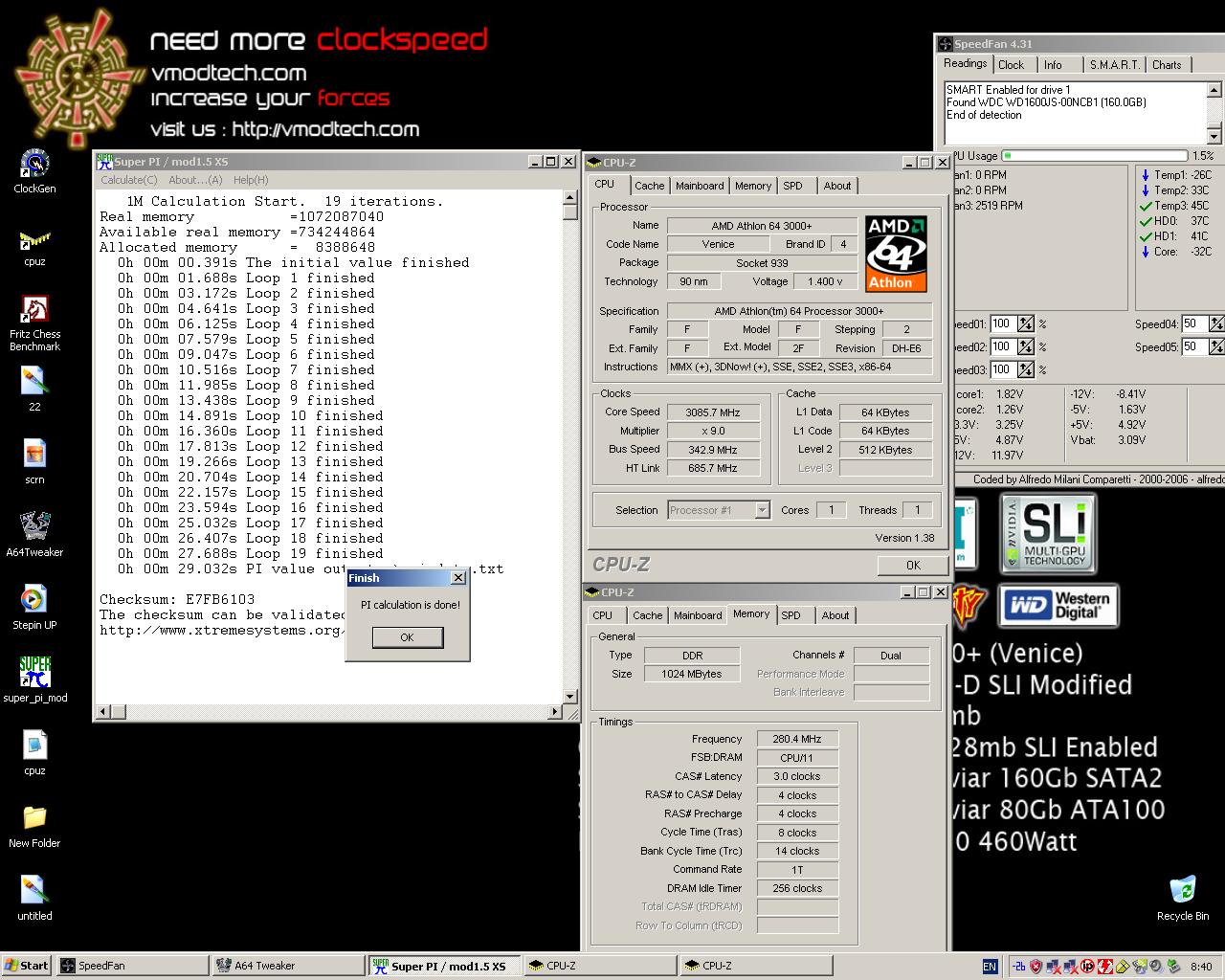The height and width of the screenshot is (980, 1225).
Task: Click the AMD Athlon 64 logo in CPU-Z
Action: [x=896, y=254]
